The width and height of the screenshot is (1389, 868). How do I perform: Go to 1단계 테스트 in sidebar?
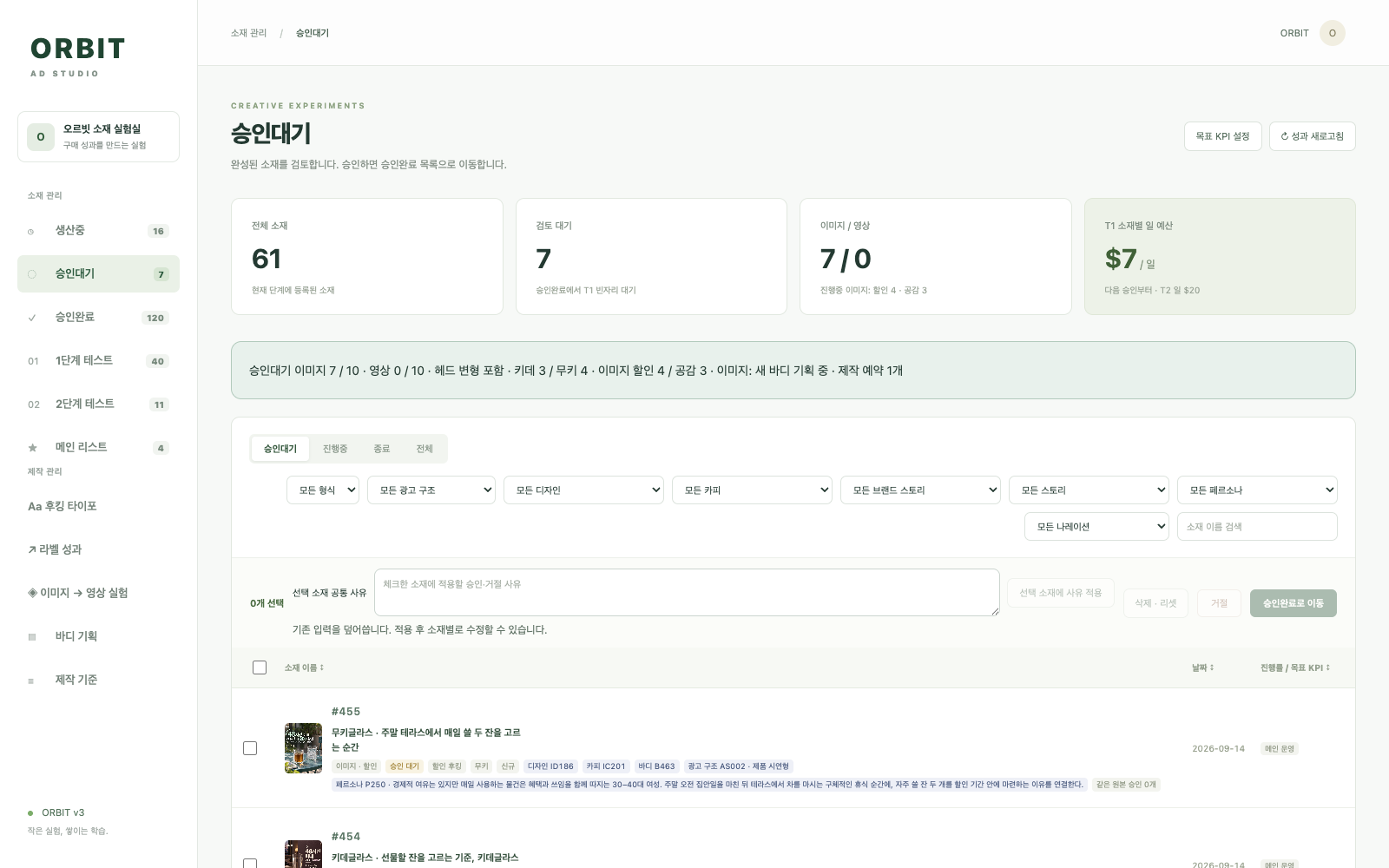pos(98,361)
